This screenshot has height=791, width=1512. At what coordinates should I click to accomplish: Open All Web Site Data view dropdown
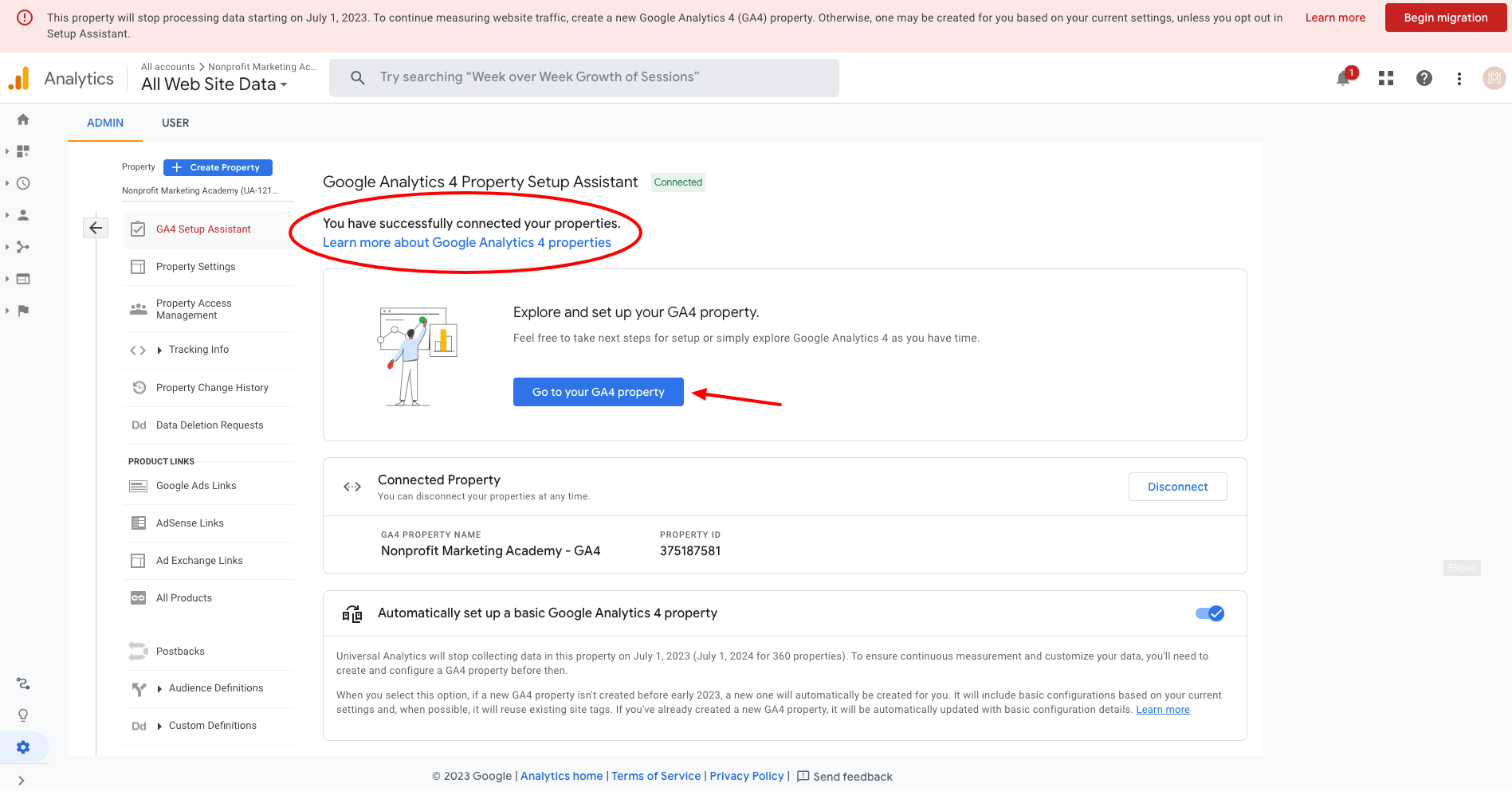pos(214,84)
